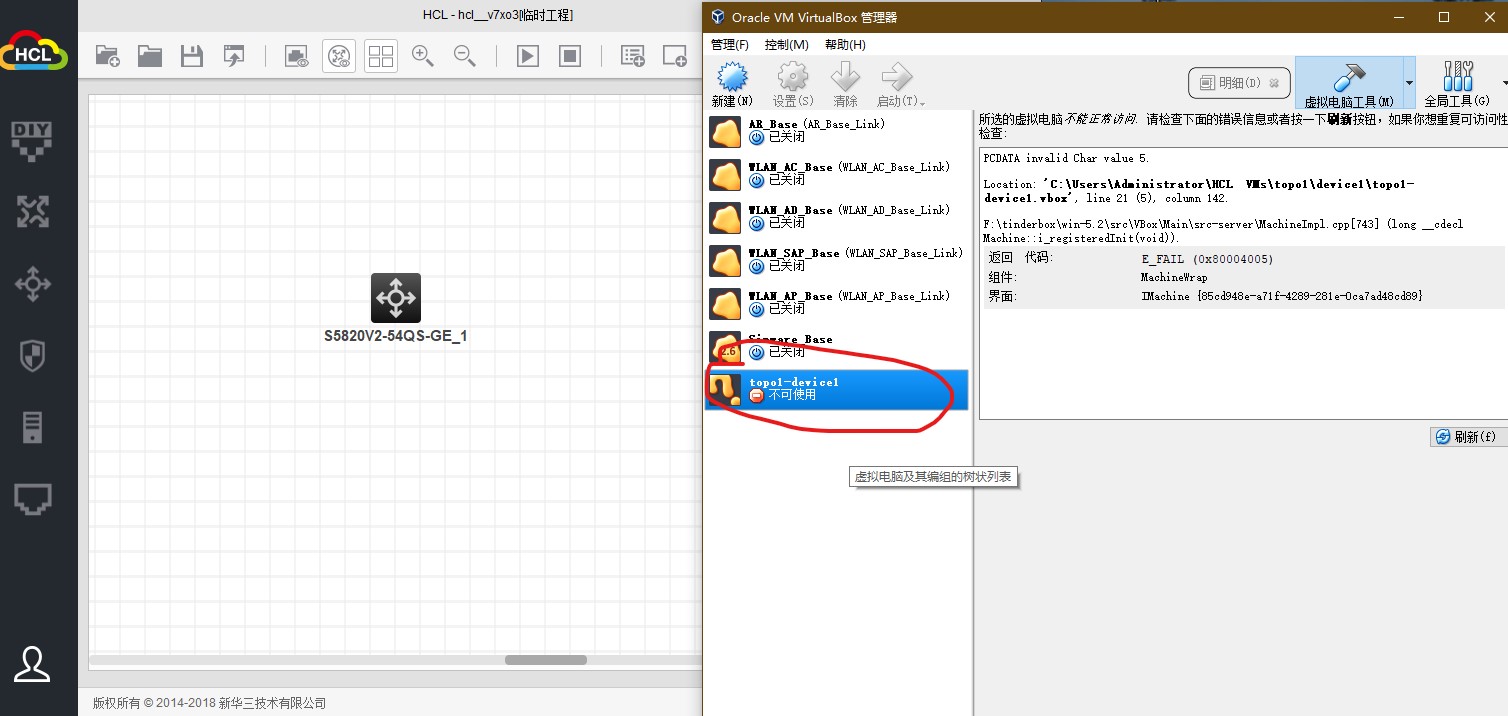Select the topo1-device1 inaccessible VM
This screenshot has height=716, width=1508.
pyautogui.click(x=837, y=389)
